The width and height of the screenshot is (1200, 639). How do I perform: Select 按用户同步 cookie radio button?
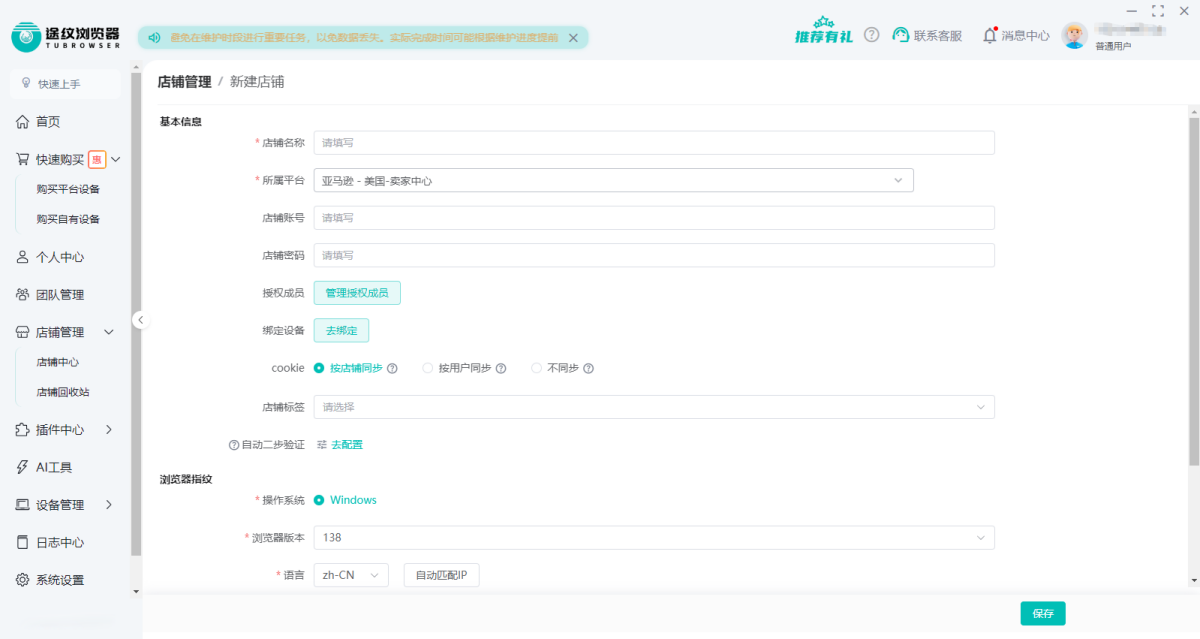point(428,368)
